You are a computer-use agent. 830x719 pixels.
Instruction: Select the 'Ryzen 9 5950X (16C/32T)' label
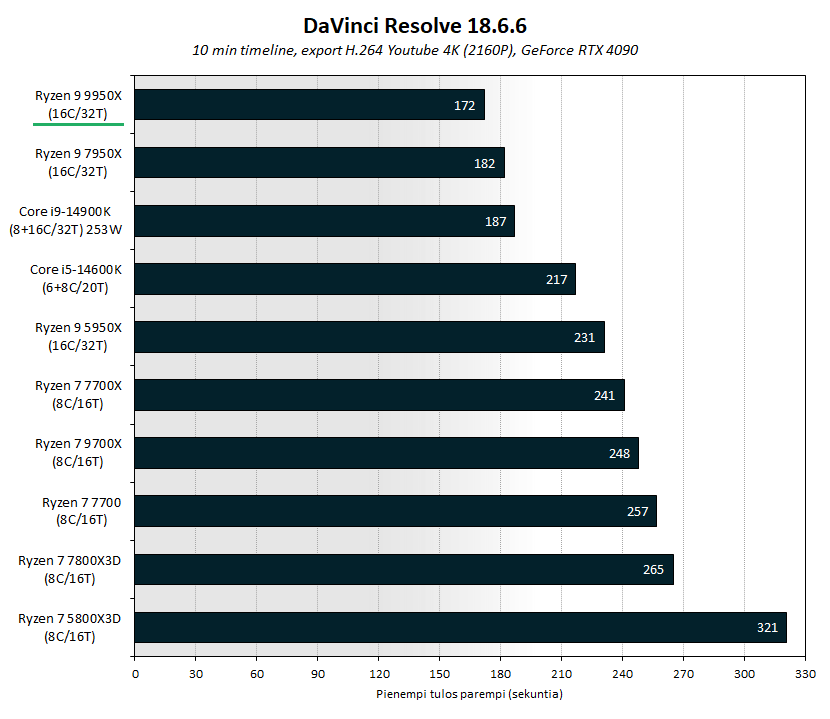(x=78, y=337)
